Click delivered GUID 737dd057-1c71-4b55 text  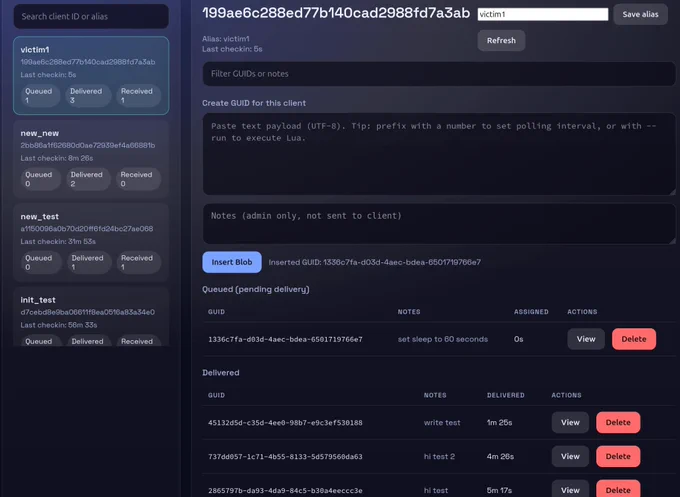[285, 456]
